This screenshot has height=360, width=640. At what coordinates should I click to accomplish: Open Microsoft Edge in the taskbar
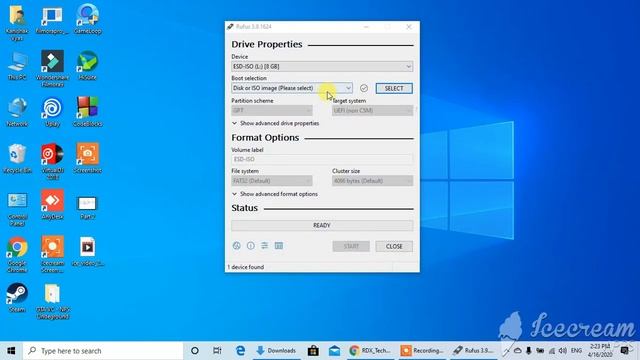[240, 351]
